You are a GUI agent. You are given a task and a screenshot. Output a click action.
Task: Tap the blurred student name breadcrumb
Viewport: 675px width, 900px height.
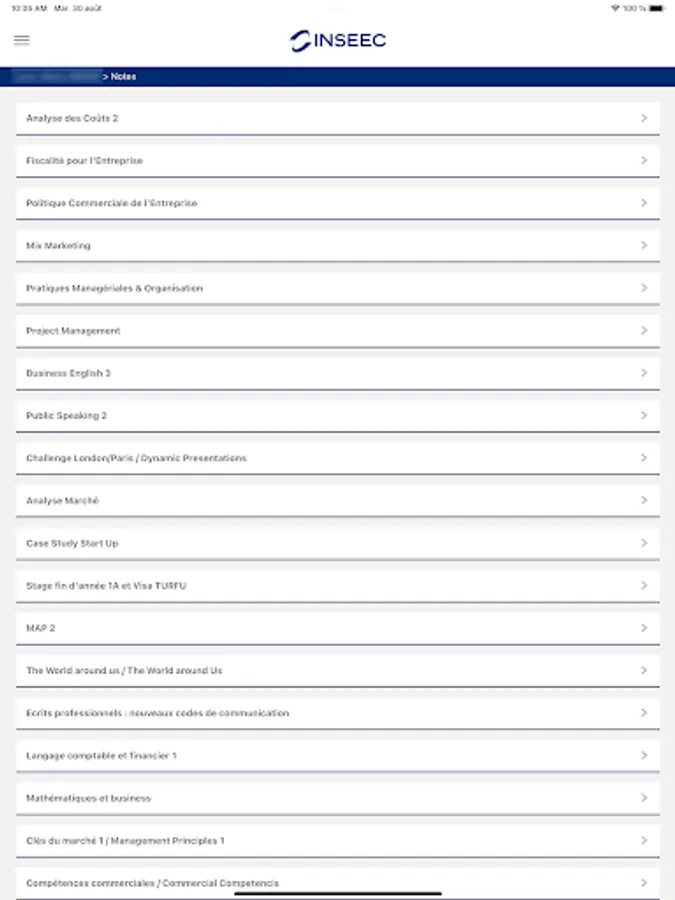[56, 77]
